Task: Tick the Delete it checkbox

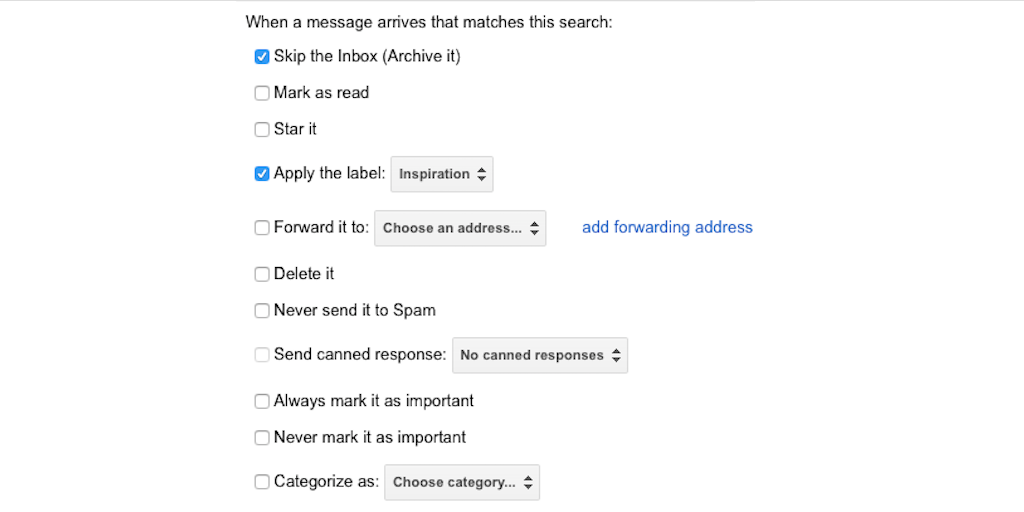Action: (262, 274)
